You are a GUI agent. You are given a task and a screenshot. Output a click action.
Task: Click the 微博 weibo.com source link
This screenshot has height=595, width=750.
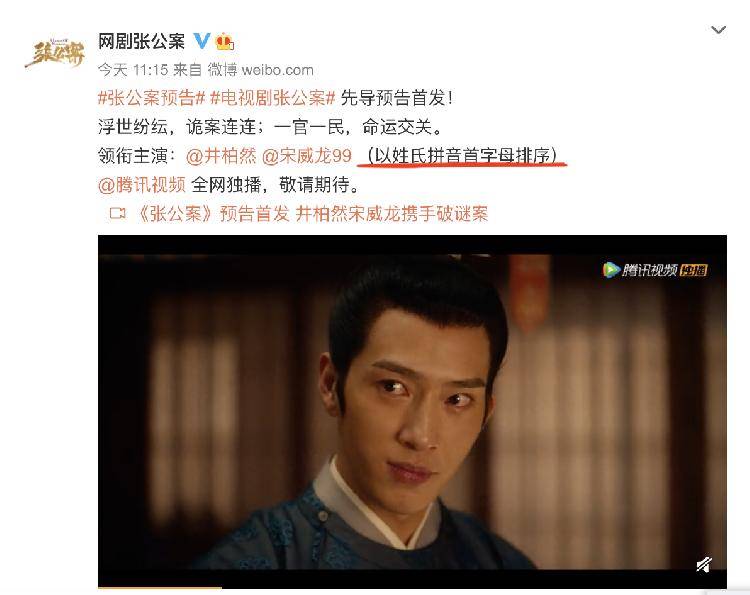(x=261, y=70)
